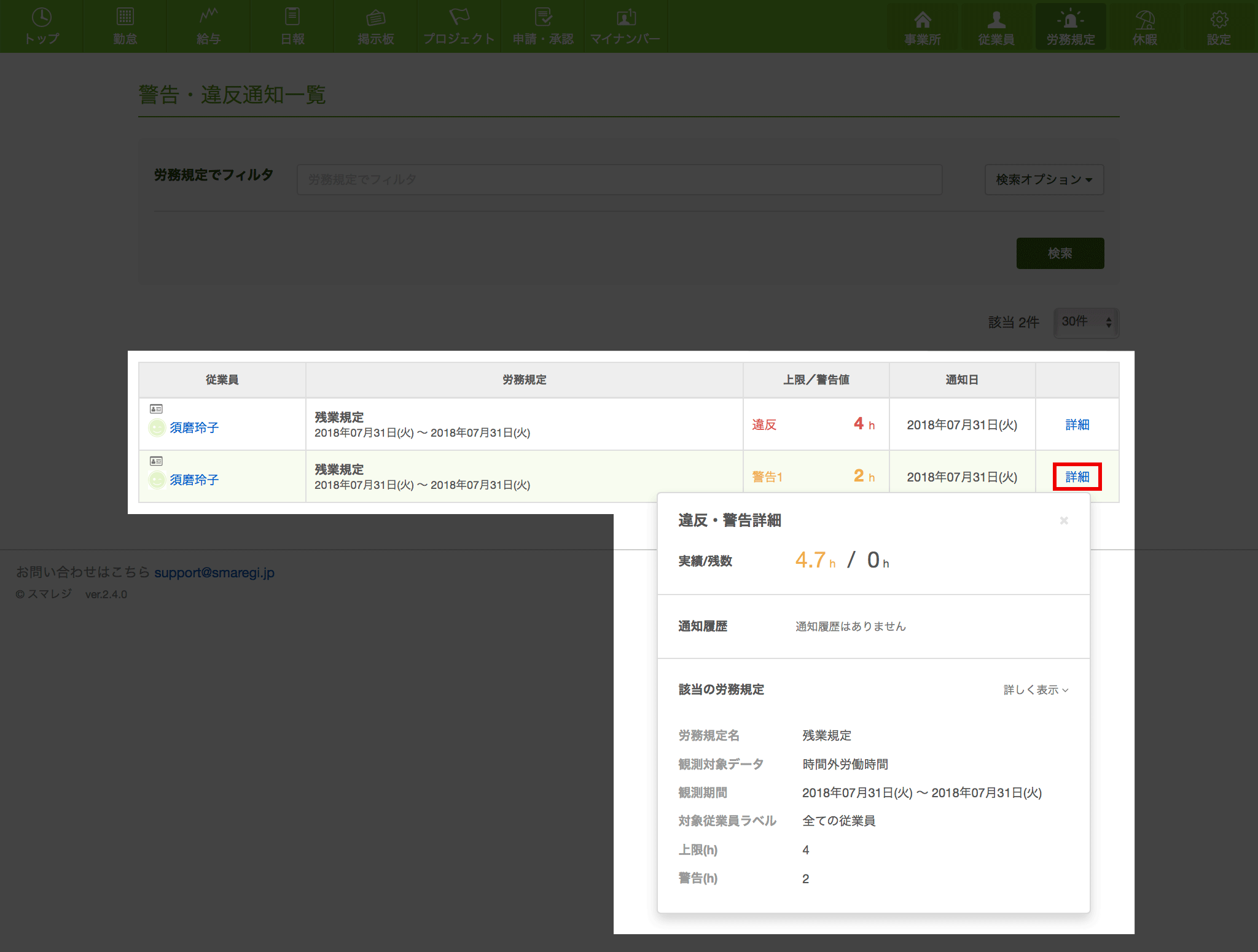Click 全ての従業員 value in popup
The width and height of the screenshot is (1258, 952).
[x=839, y=821]
